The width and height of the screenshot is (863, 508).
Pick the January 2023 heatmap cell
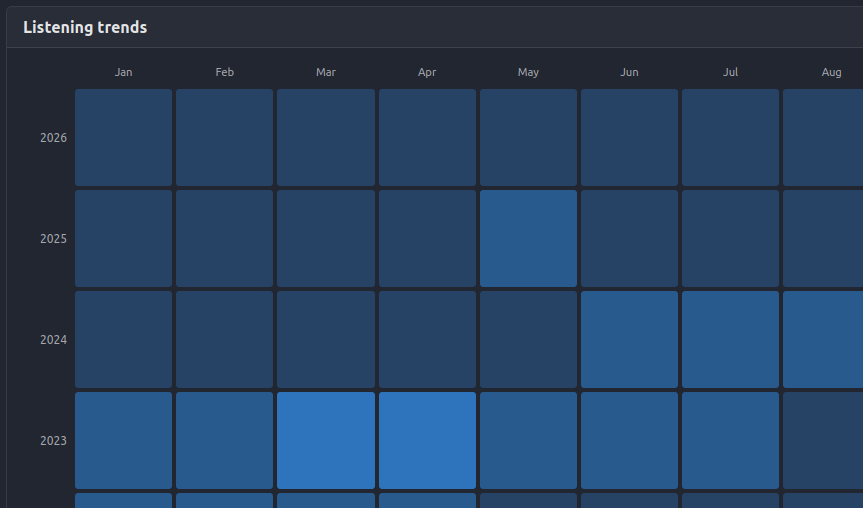[x=123, y=440]
